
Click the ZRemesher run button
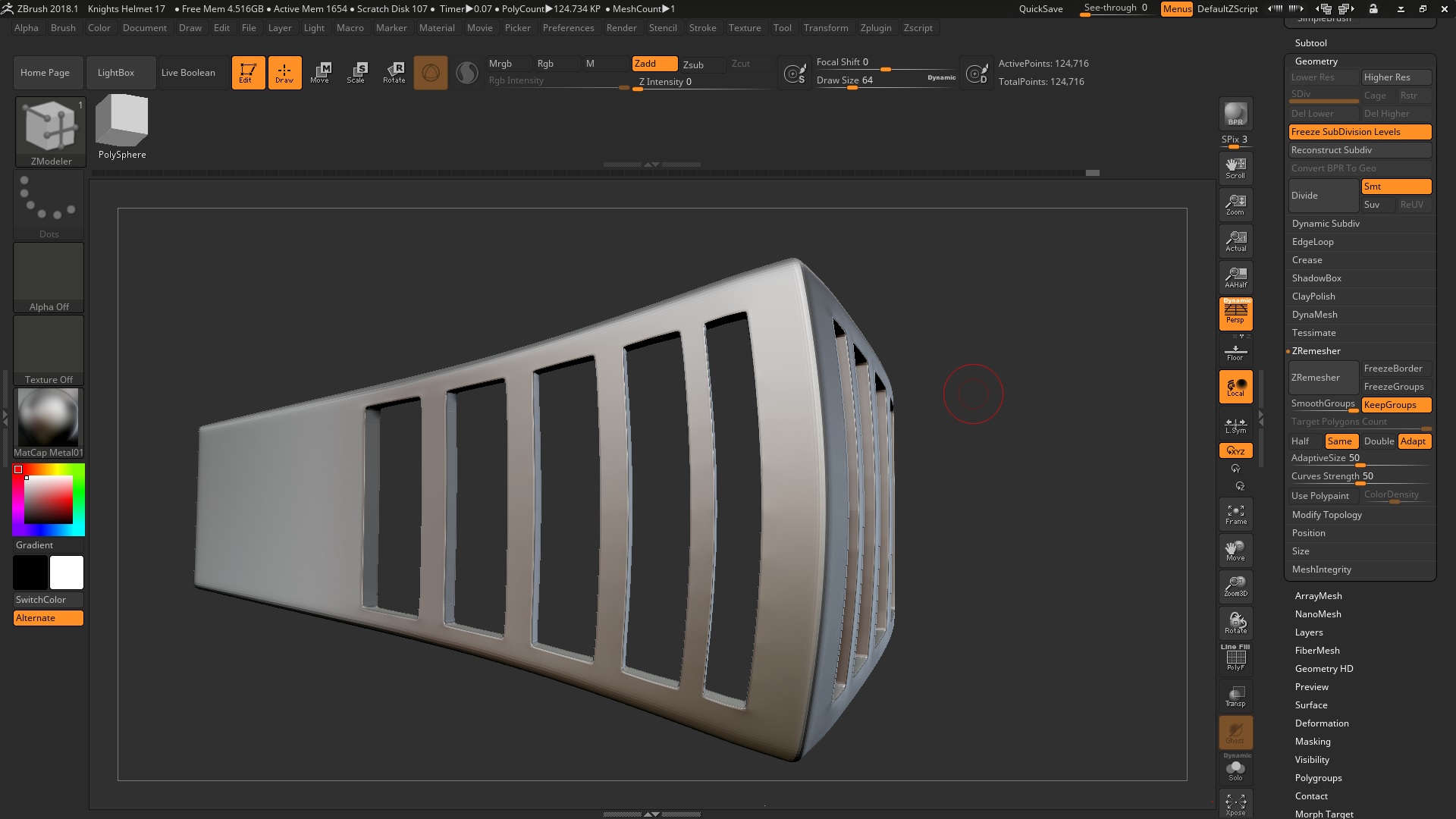[x=1323, y=378]
